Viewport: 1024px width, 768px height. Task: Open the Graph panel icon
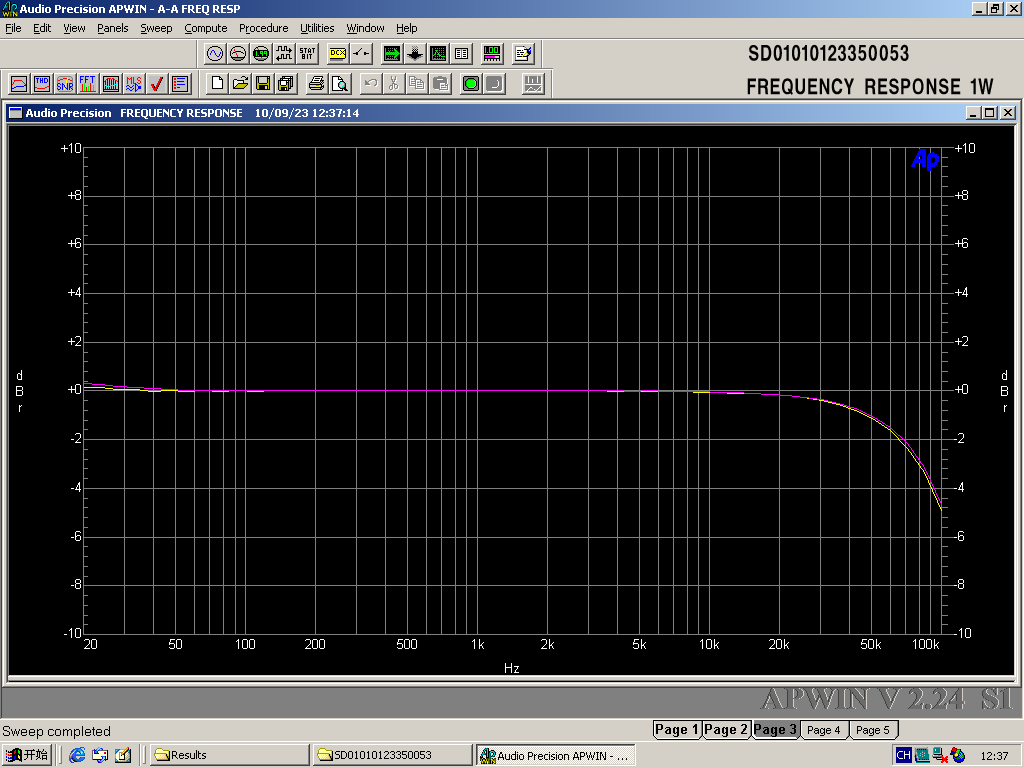pos(438,54)
